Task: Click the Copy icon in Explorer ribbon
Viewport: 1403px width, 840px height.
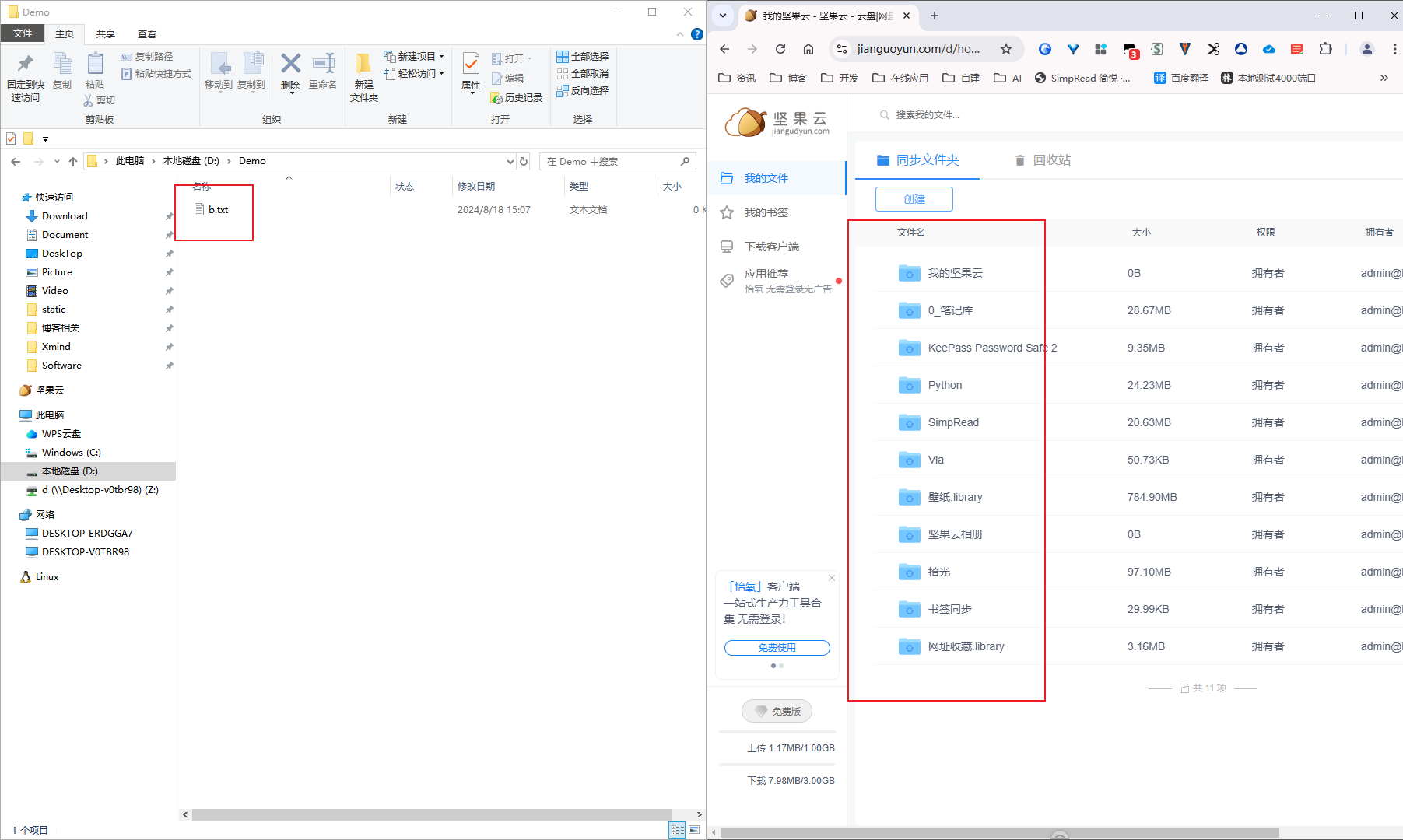Action: [x=62, y=65]
